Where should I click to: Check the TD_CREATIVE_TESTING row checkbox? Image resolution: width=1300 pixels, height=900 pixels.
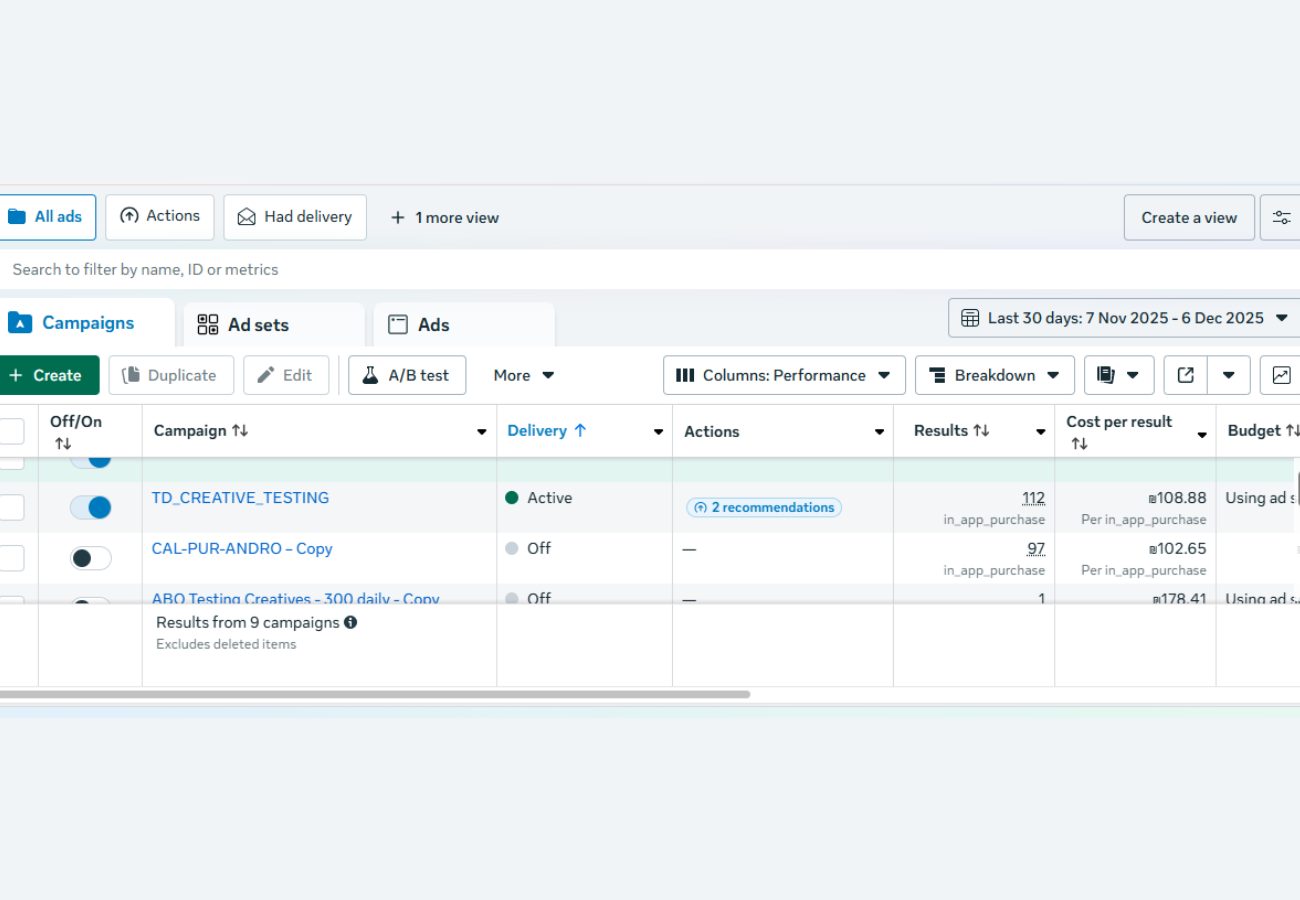click(x=11, y=507)
